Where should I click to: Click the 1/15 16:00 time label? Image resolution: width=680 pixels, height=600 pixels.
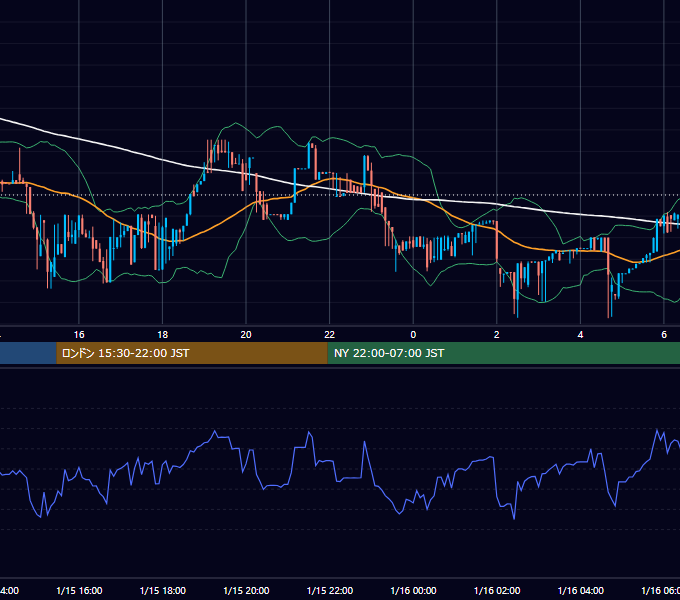(79, 590)
